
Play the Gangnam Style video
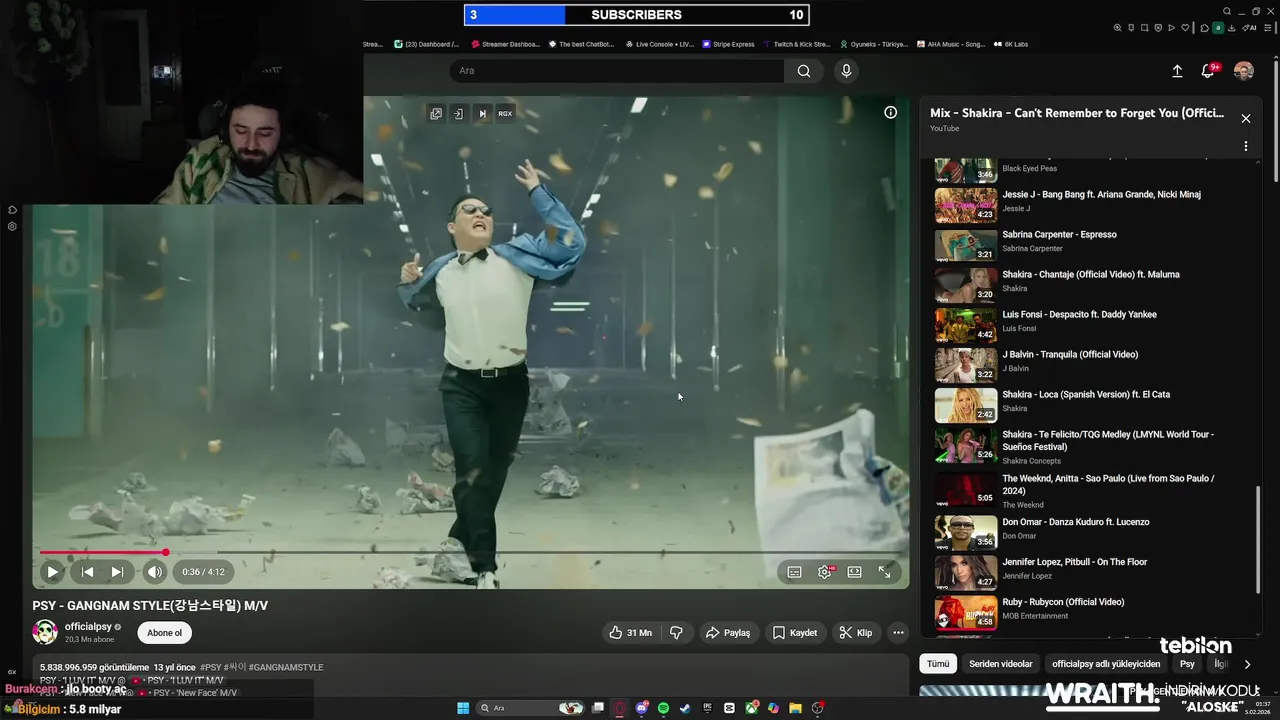click(x=53, y=572)
